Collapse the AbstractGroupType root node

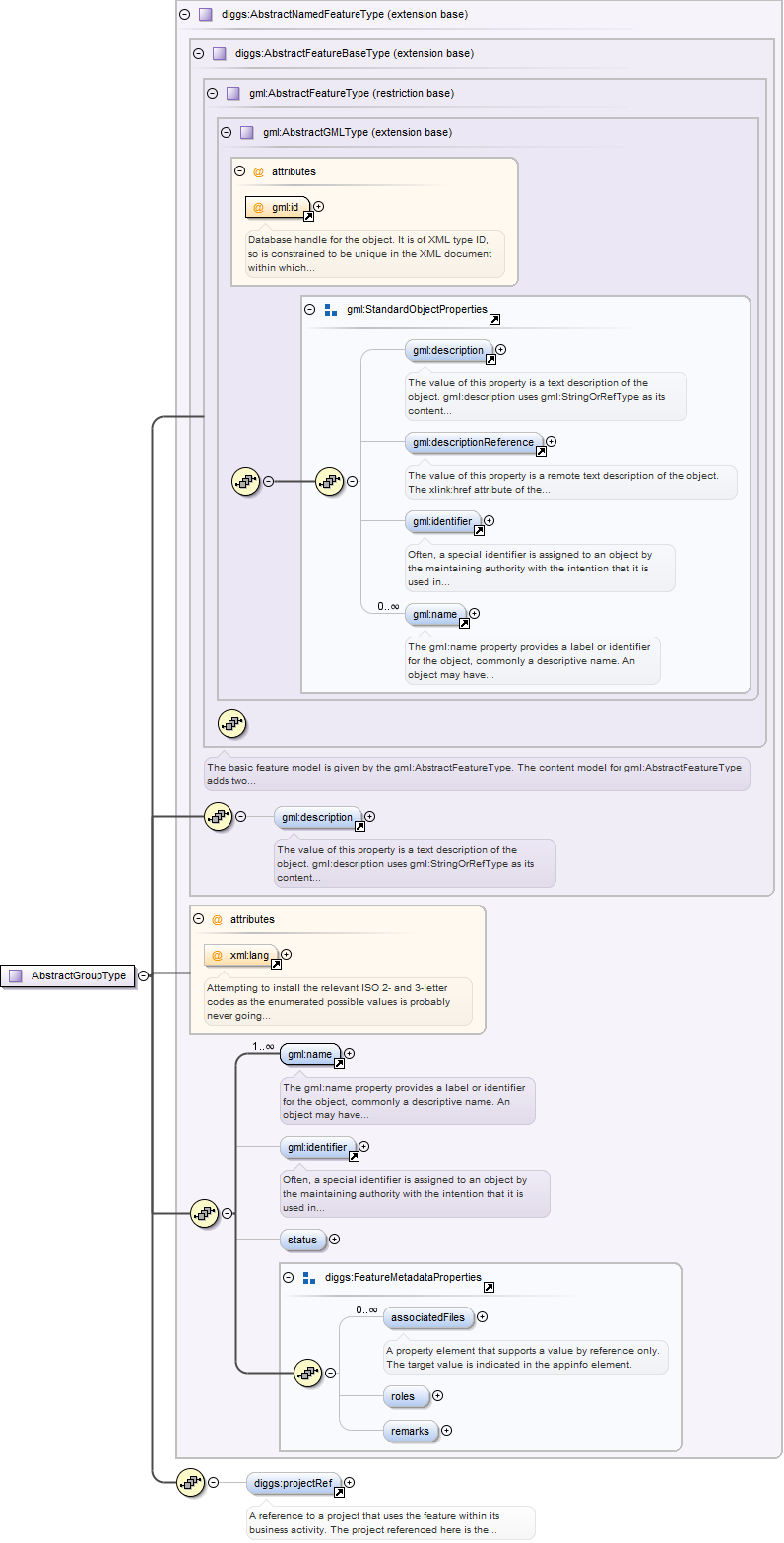tap(144, 975)
